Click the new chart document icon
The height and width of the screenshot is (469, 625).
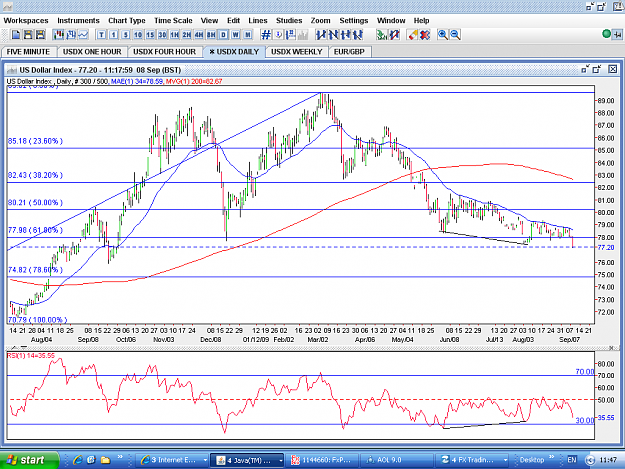[16, 35]
